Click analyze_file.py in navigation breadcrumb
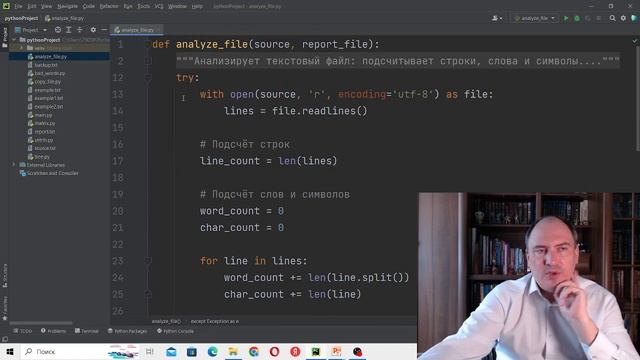The height and width of the screenshot is (360, 640). coord(64,18)
